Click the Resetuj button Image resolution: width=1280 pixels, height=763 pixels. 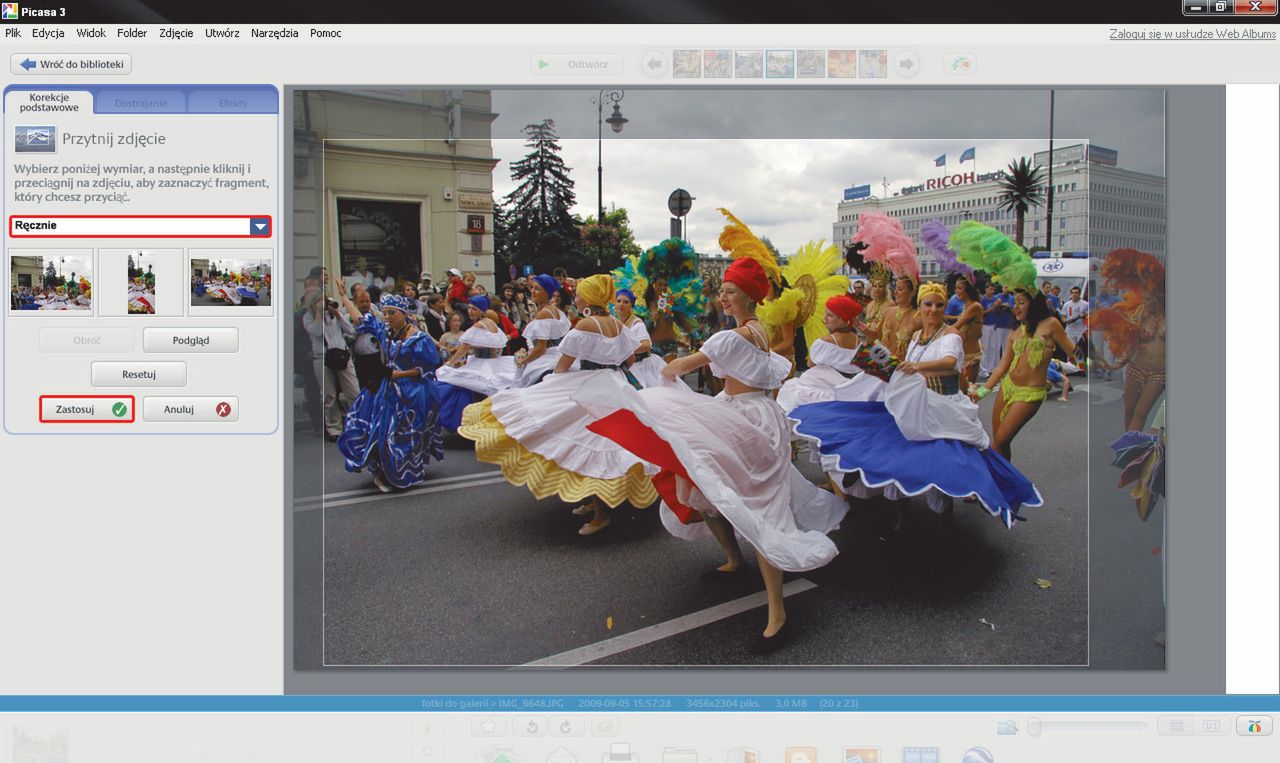tap(139, 374)
